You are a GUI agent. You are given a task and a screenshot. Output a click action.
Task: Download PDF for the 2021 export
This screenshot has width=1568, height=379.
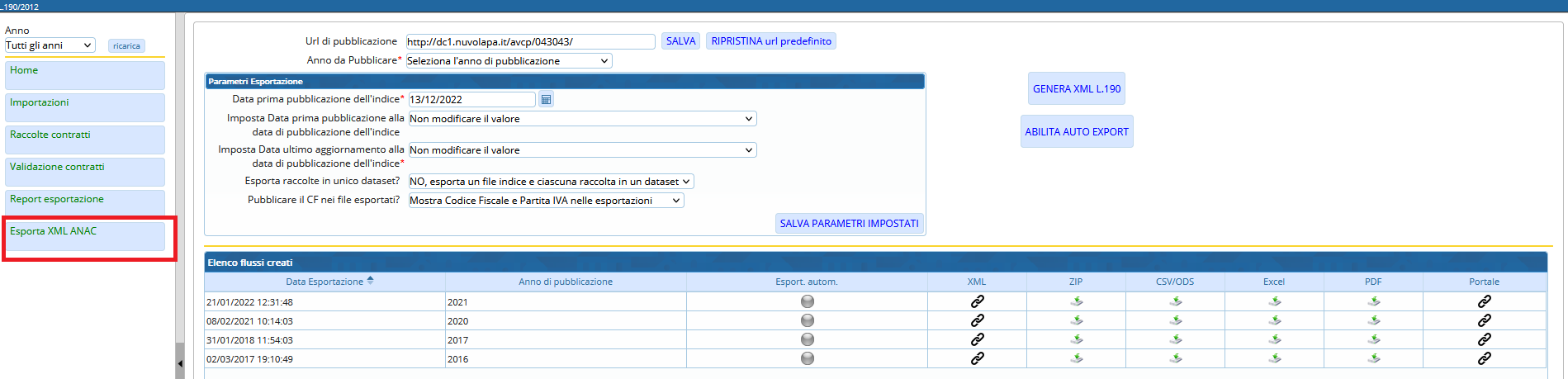[1373, 301]
